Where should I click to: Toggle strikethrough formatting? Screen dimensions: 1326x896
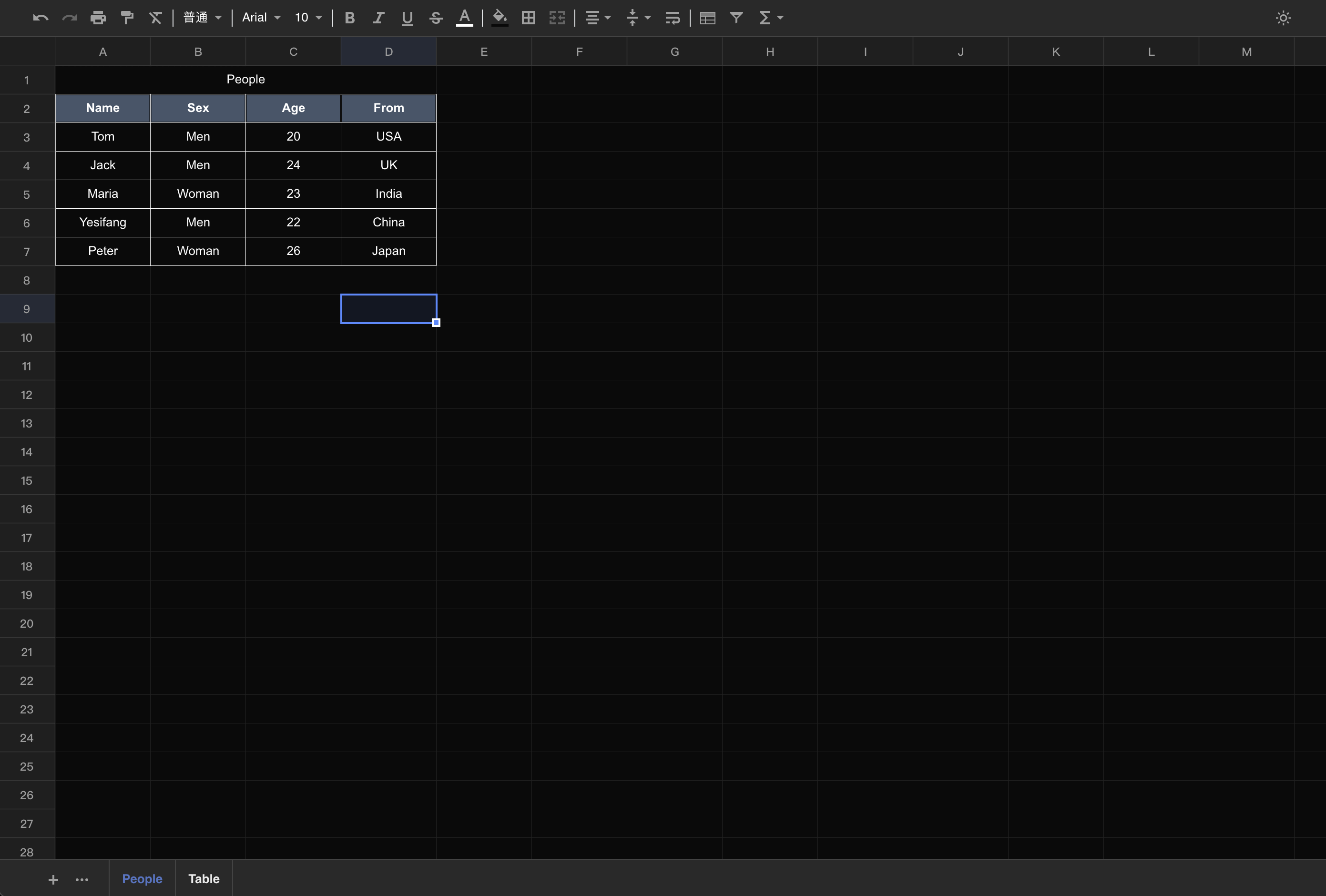pos(436,18)
